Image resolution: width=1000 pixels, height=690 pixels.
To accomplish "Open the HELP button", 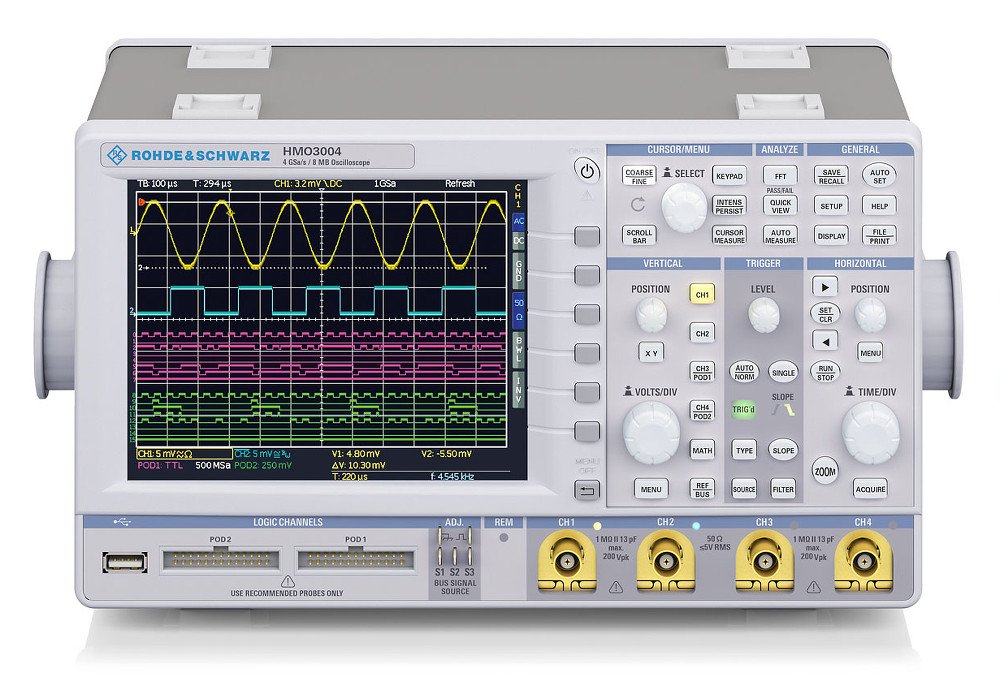I will [x=879, y=206].
